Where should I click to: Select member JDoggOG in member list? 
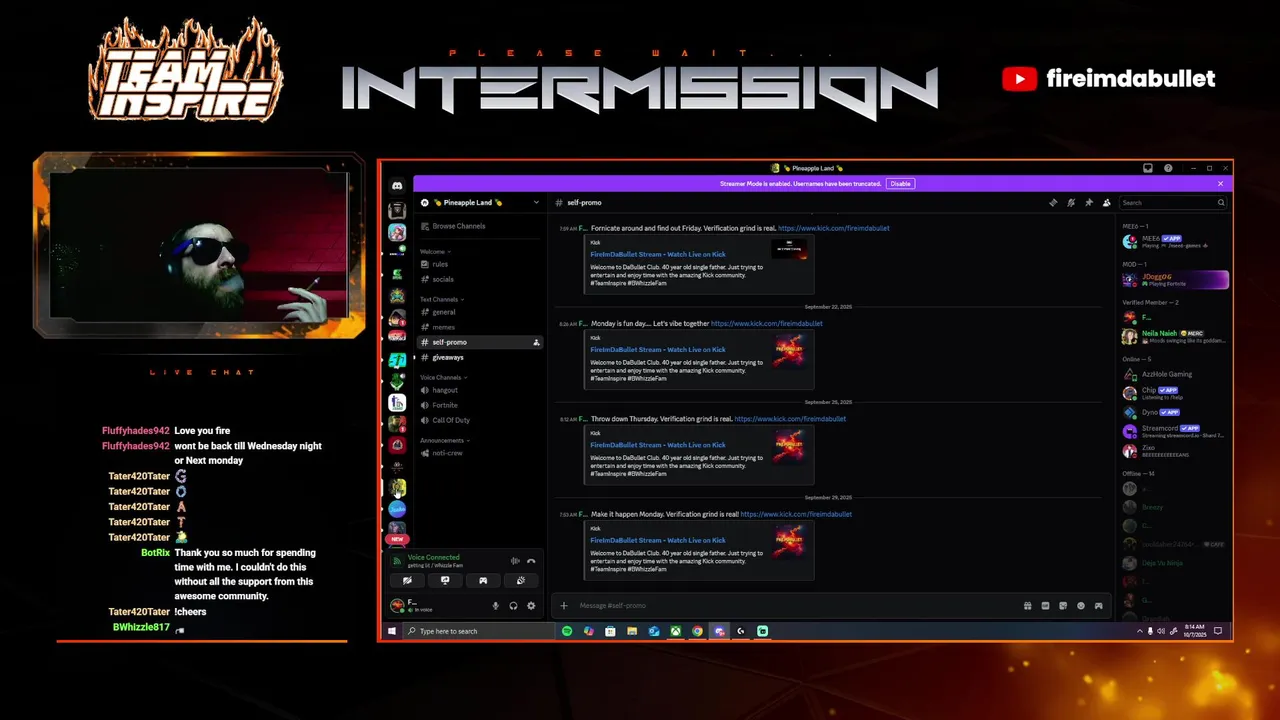(1174, 279)
